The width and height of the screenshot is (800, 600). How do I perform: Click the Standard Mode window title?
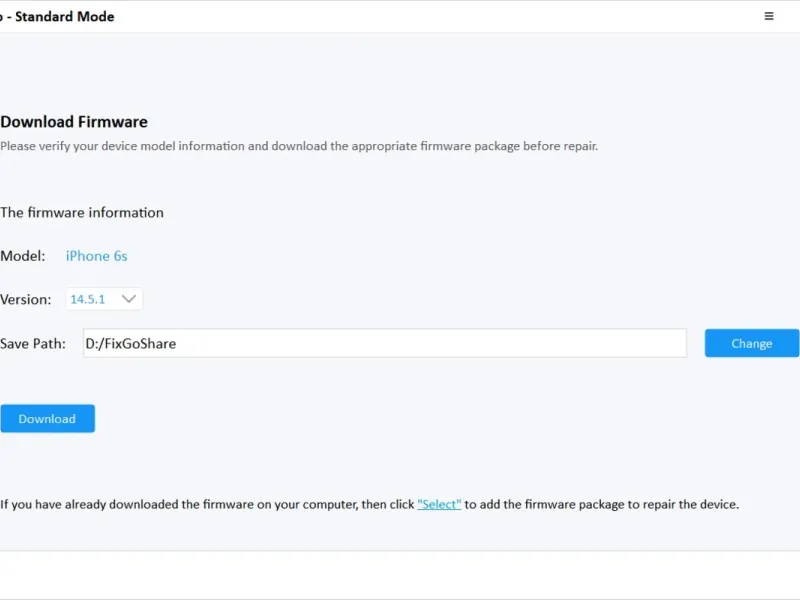click(62, 16)
